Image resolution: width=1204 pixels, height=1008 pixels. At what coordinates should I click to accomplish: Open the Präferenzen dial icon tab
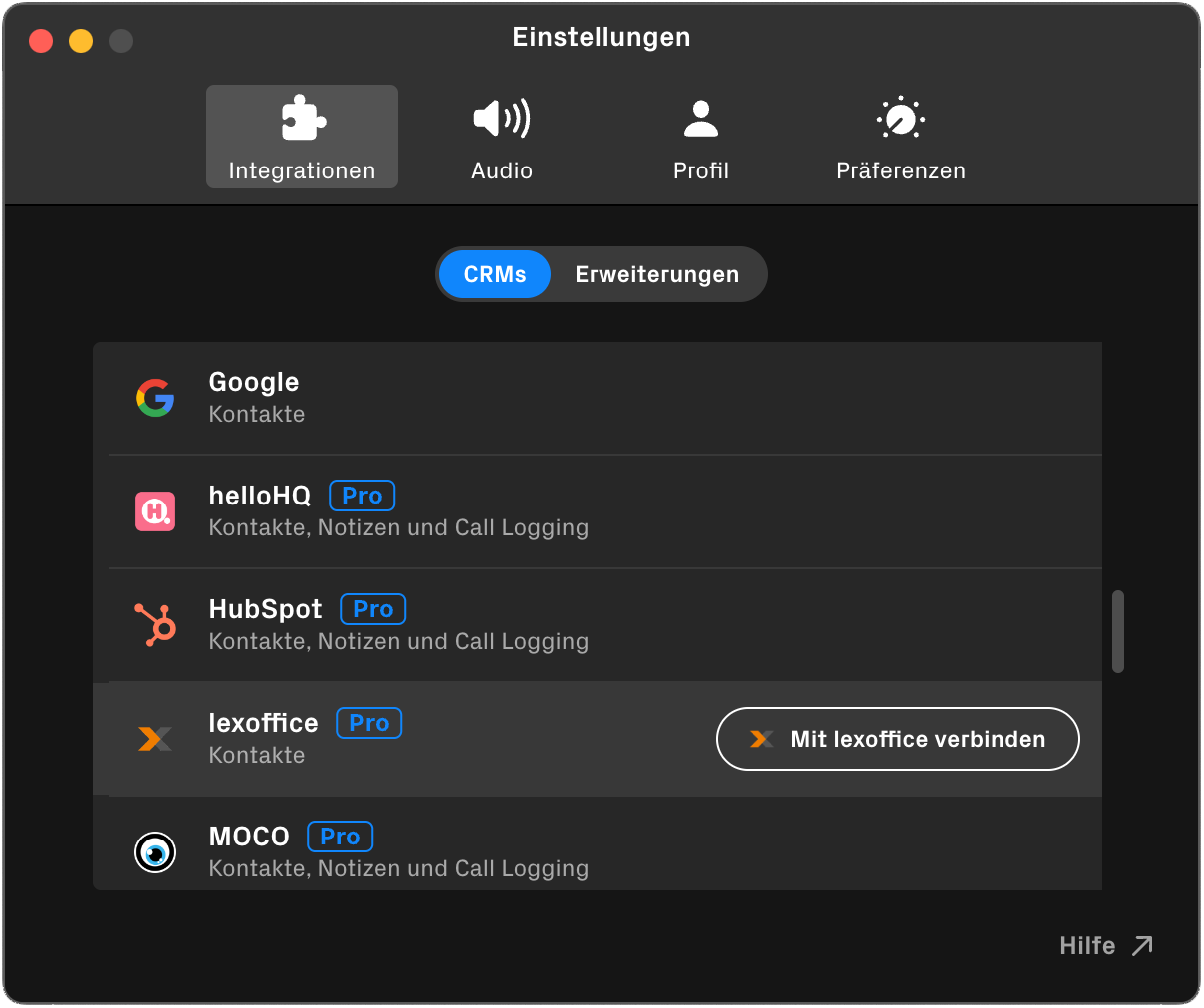pyautogui.click(x=900, y=137)
